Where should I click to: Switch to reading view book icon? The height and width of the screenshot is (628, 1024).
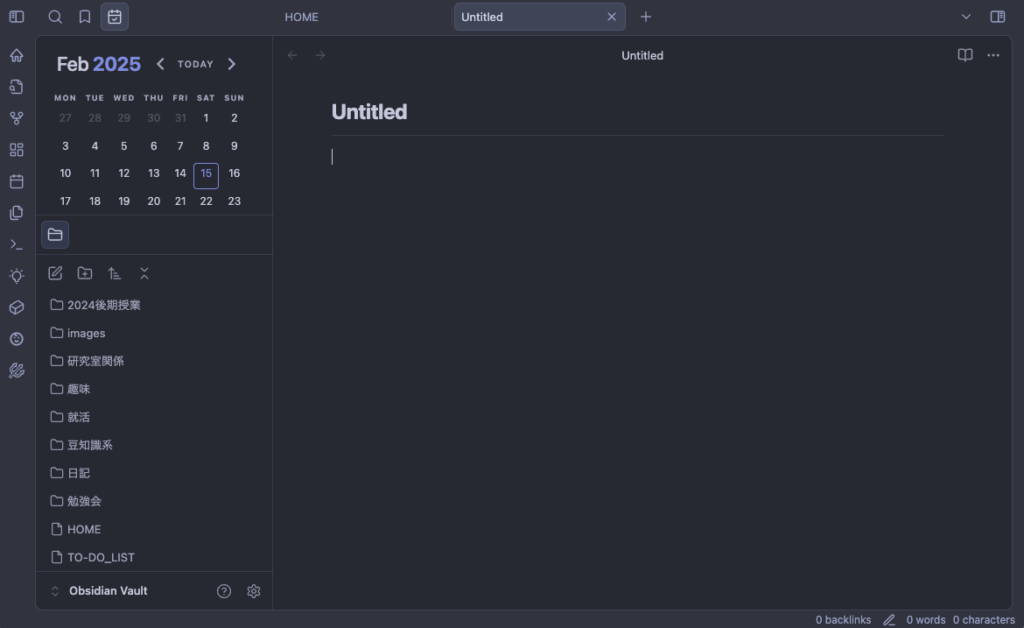(965, 55)
